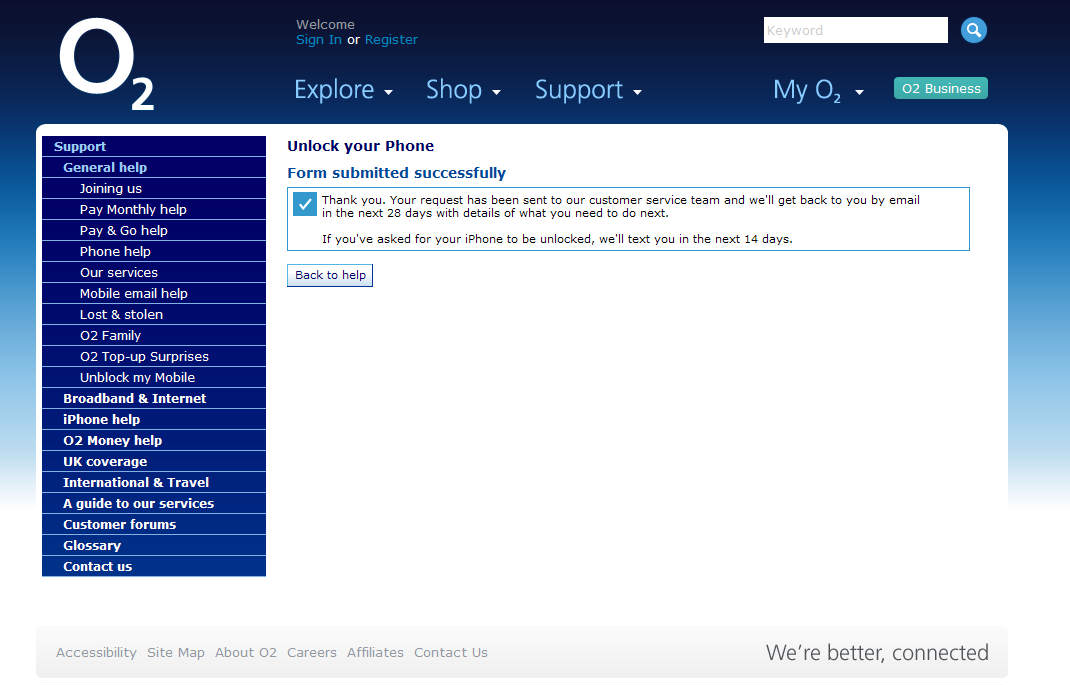1070x685 pixels.
Task: Open Customer forums sidebar section
Action: click(154, 525)
